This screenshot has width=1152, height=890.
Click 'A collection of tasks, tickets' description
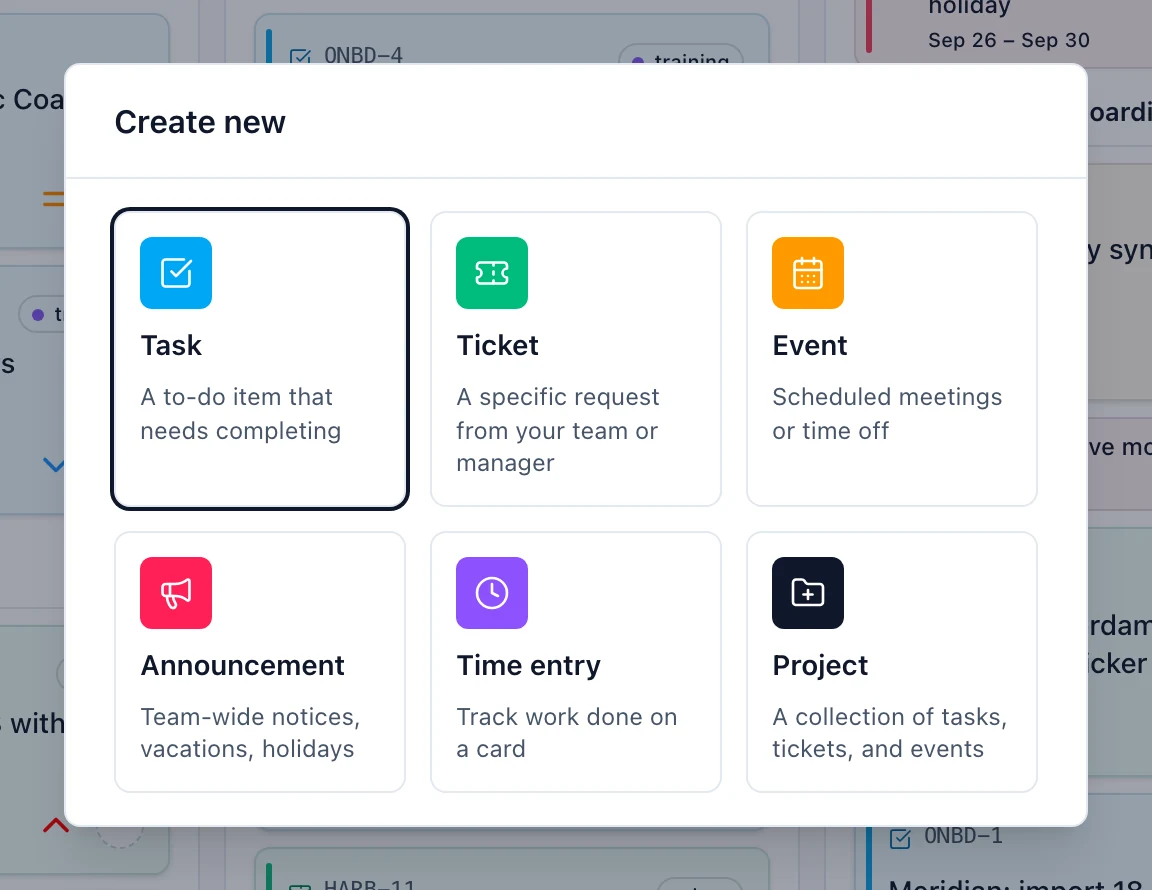point(890,733)
